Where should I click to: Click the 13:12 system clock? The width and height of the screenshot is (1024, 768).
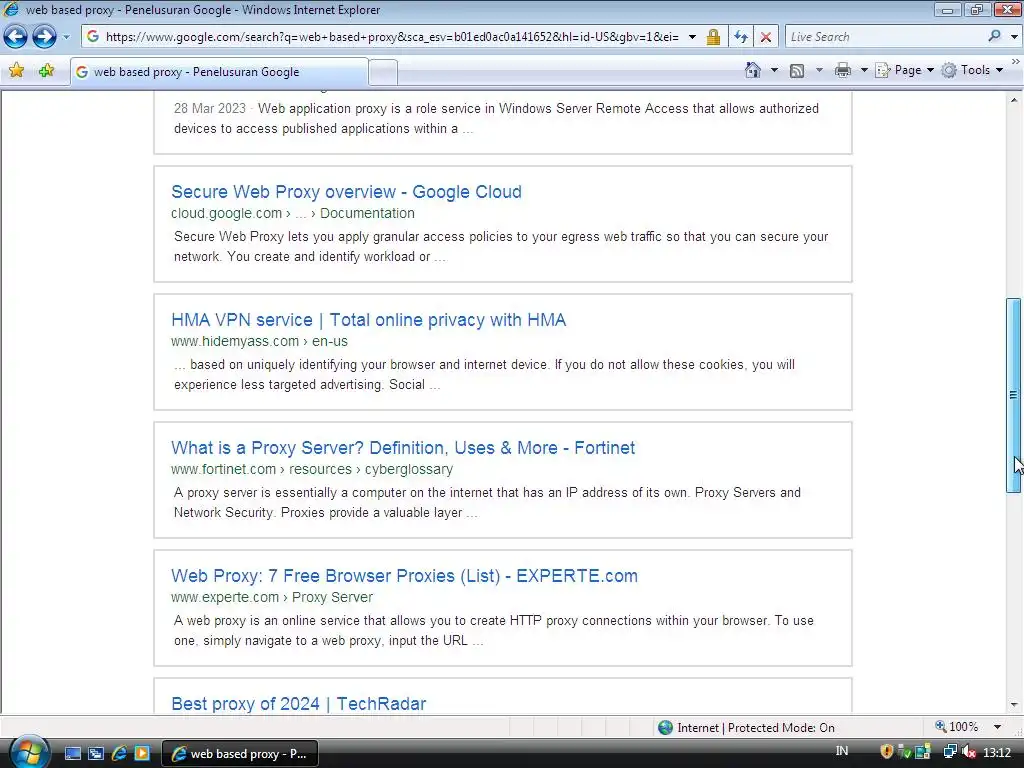point(997,753)
